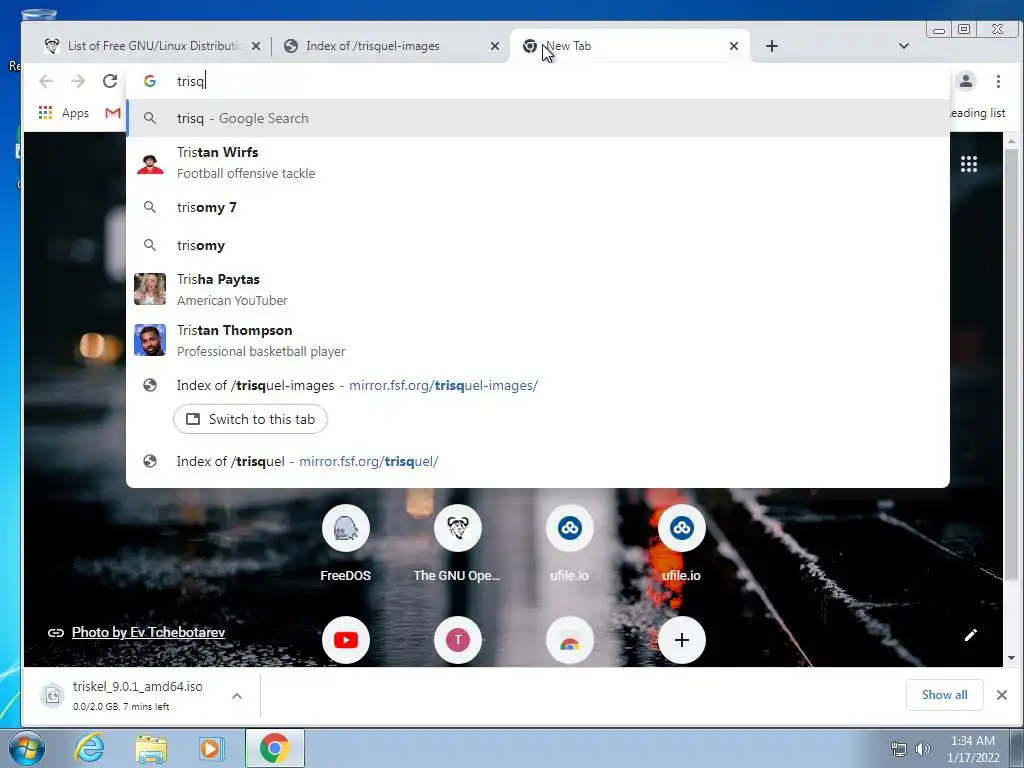The height and width of the screenshot is (768, 1024).
Task: Select 'trisq - Google Search' suggestion
Action: 537,118
